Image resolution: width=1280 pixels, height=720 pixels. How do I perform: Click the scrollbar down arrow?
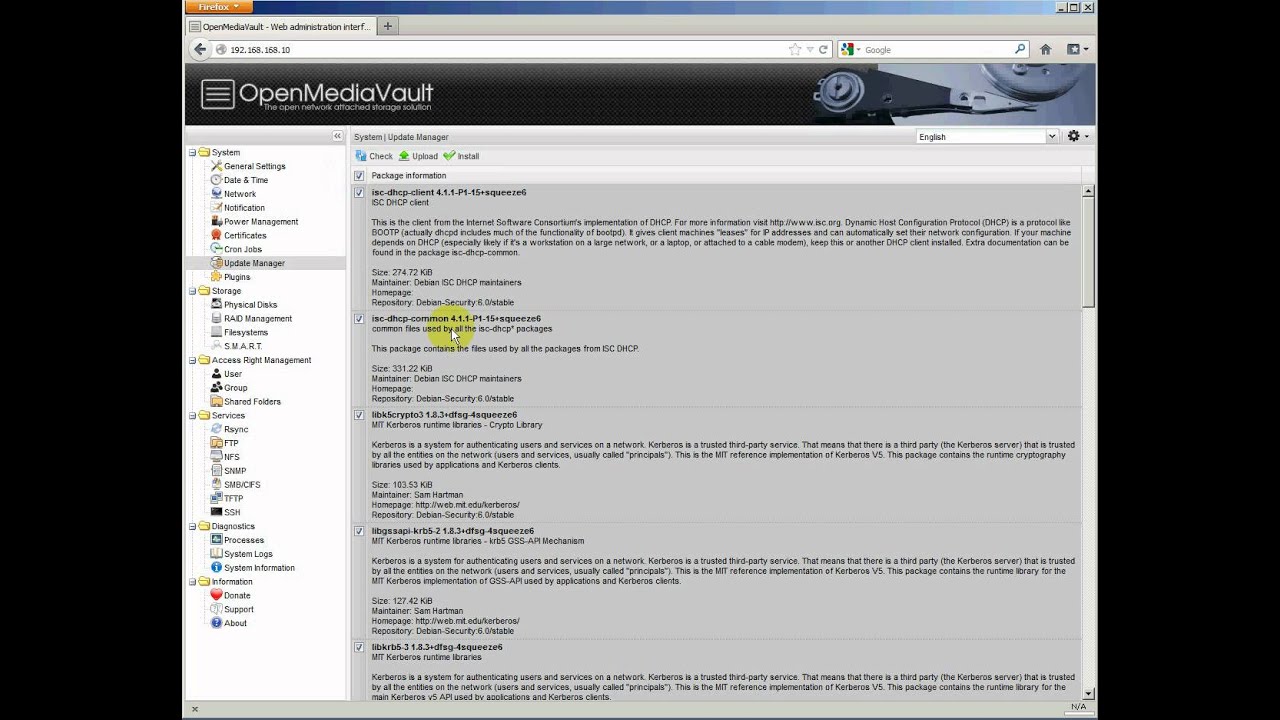coord(1088,693)
